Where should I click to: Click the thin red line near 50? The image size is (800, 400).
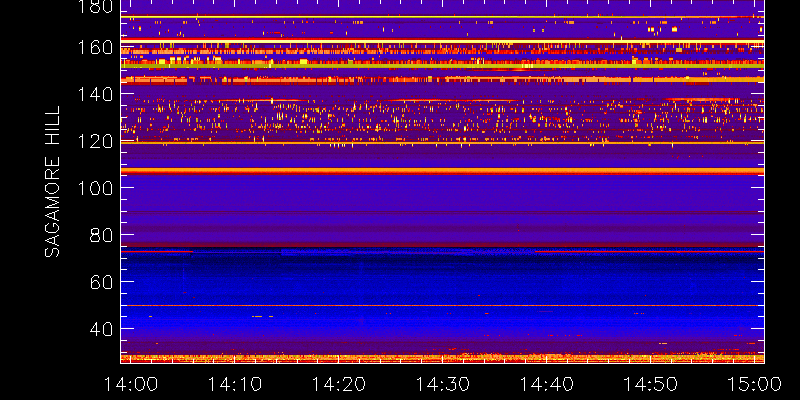pos(442,306)
